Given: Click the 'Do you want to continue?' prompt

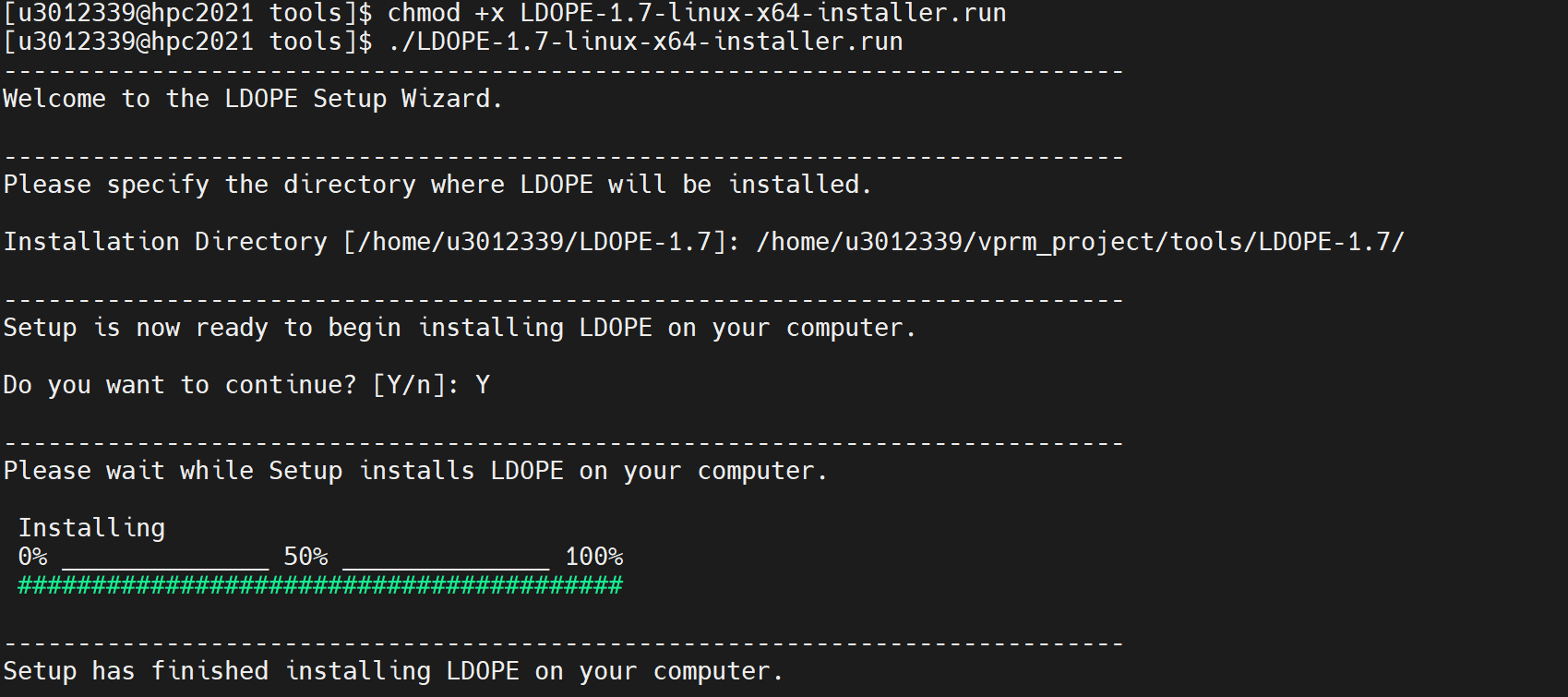Looking at the screenshot, I should [x=180, y=385].
